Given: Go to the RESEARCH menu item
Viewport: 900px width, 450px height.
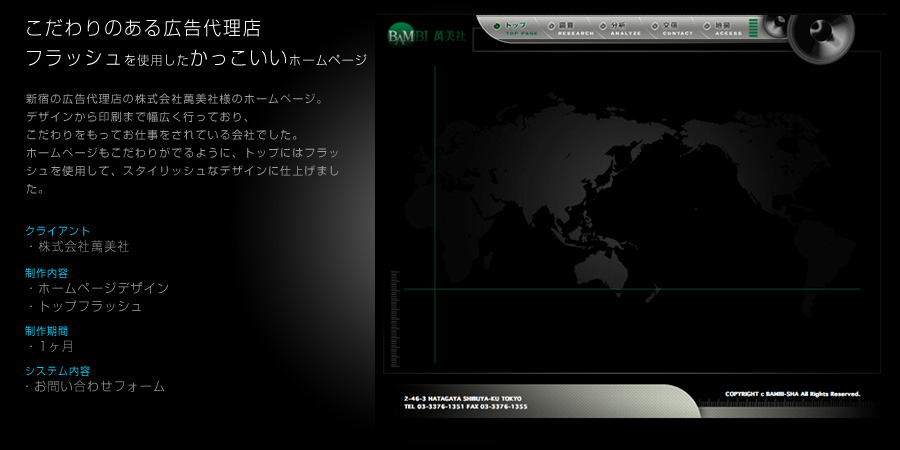Looking at the screenshot, I should tap(575, 28).
